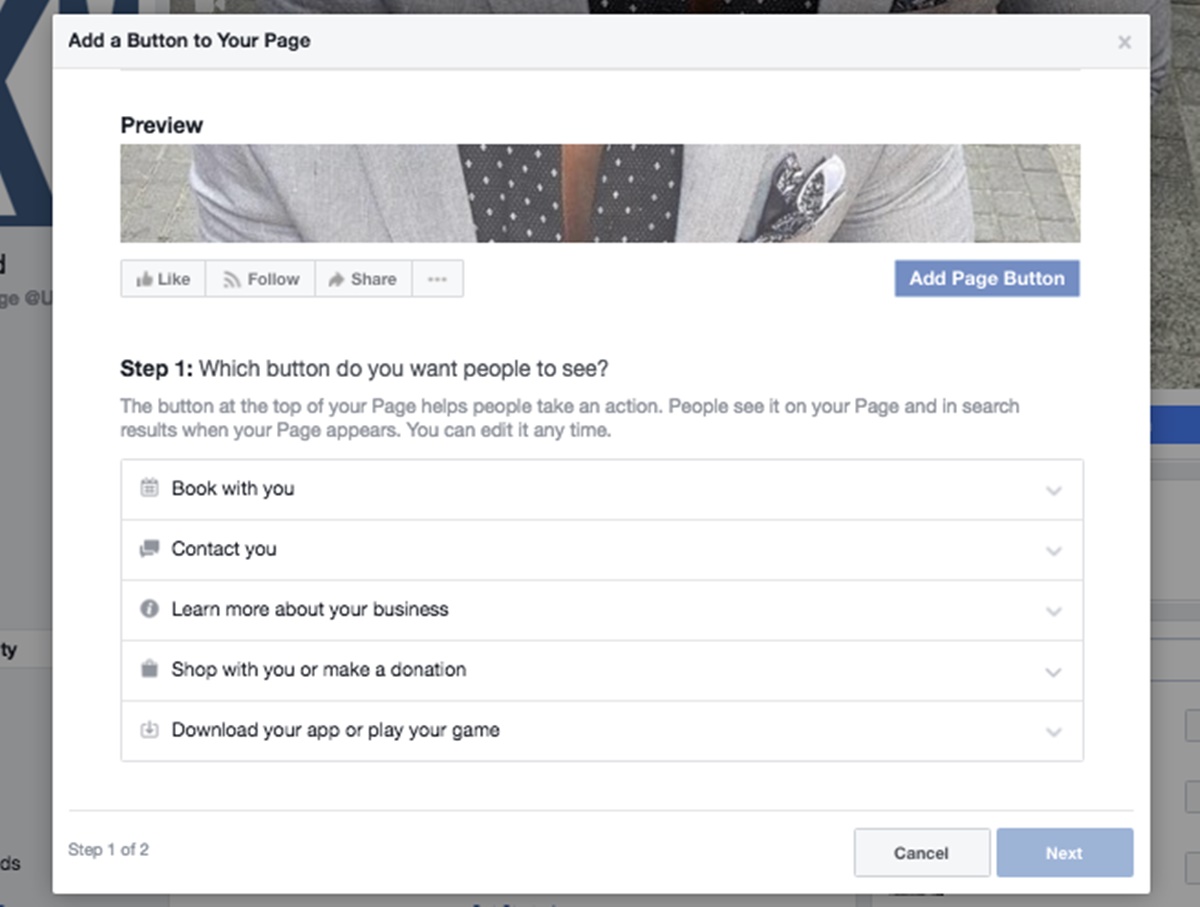
Task: Expand the Book with you chevron
Action: coord(1053,491)
